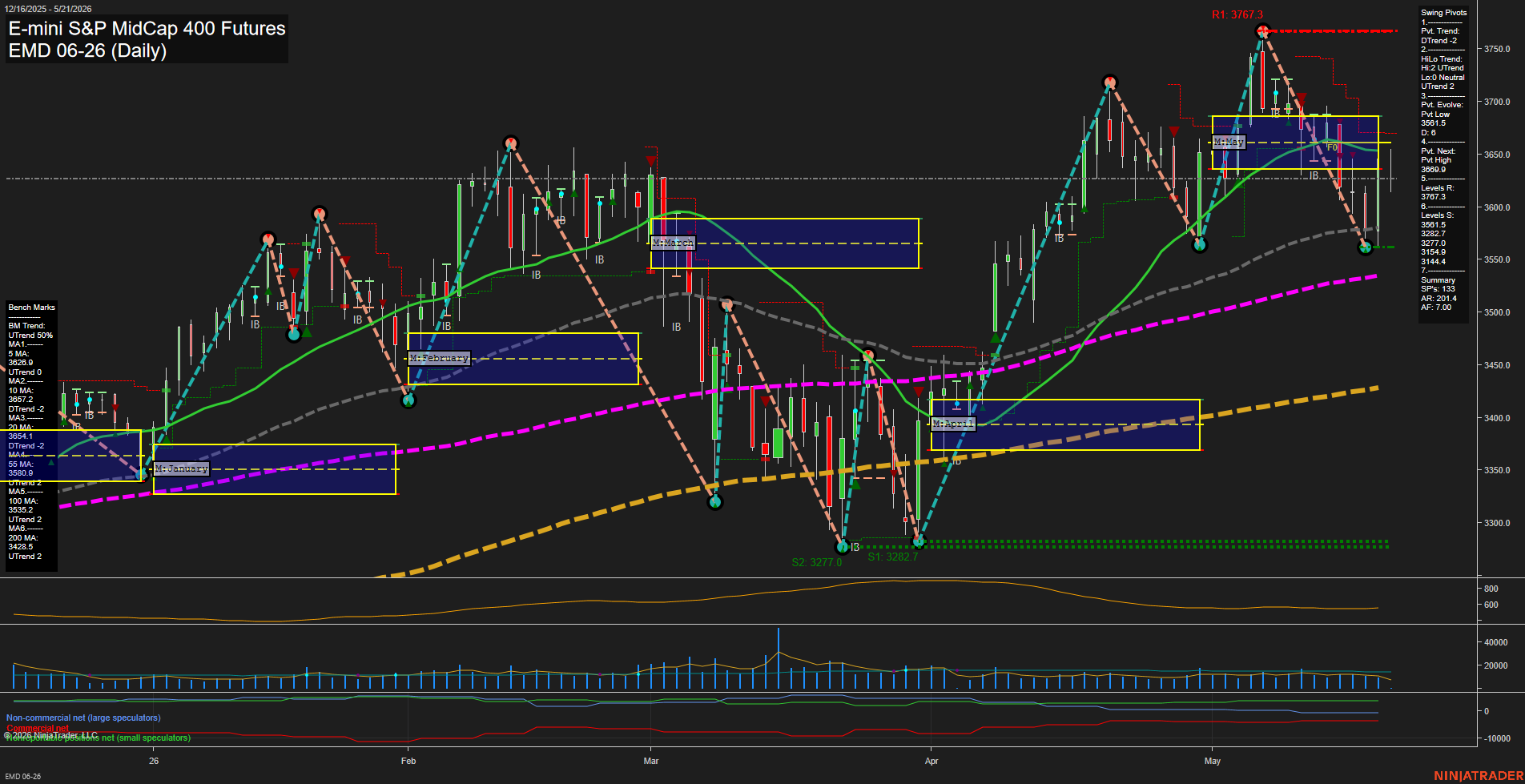Image resolution: width=1525 pixels, height=784 pixels.
Task: Click the swing low pivot at S1 3282.7
Action: click(x=919, y=541)
